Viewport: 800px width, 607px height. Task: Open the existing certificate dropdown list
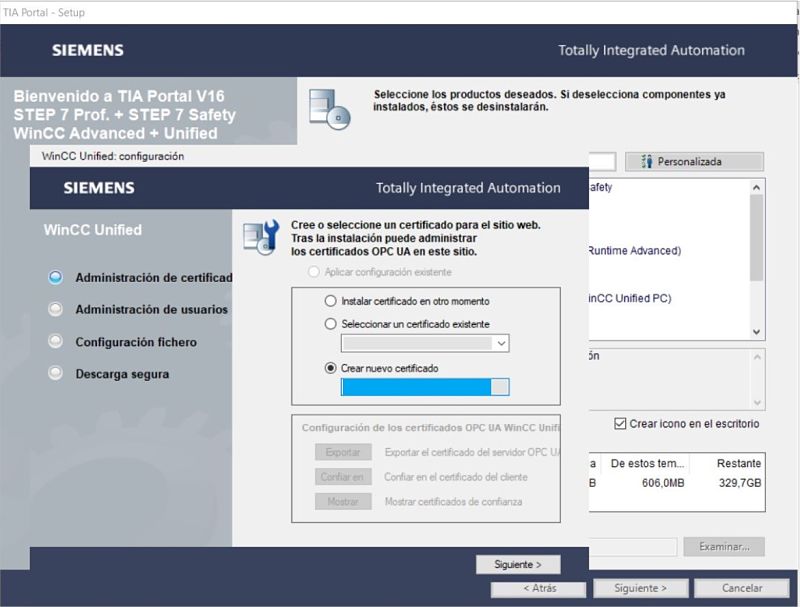tap(501, 344)
